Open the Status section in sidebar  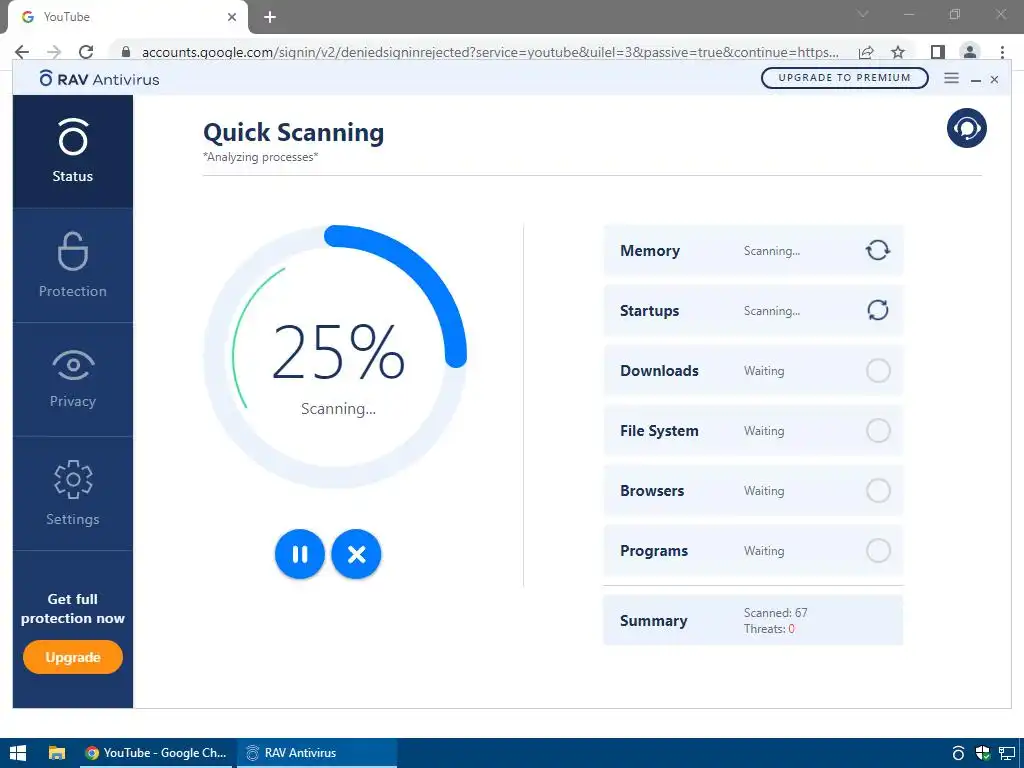(72, 152)
